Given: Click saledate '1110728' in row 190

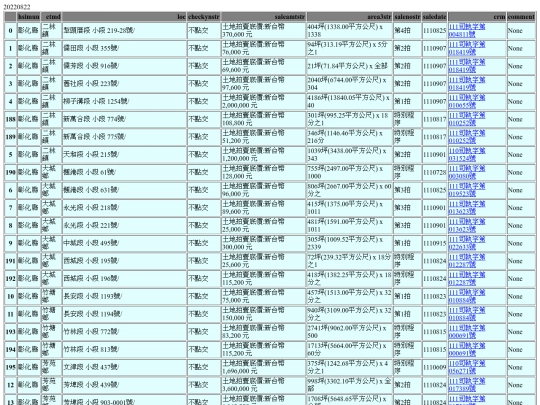Looking at the screenshot, I should (434, 172).
